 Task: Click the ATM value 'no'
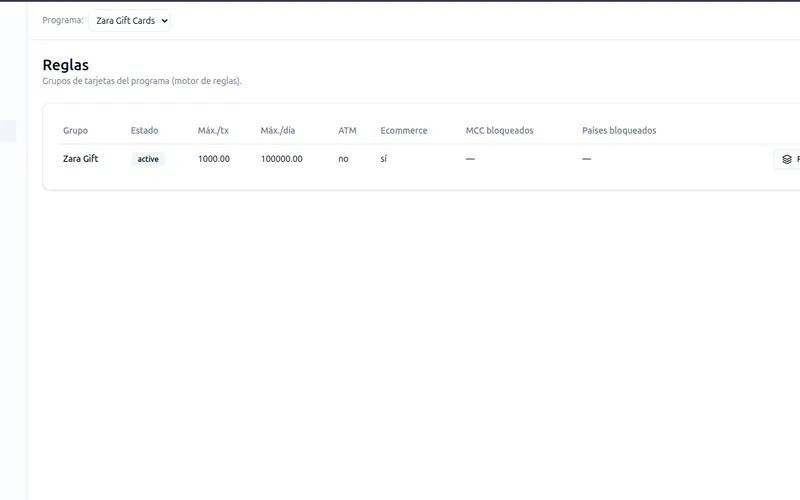(x=343, y=159)
